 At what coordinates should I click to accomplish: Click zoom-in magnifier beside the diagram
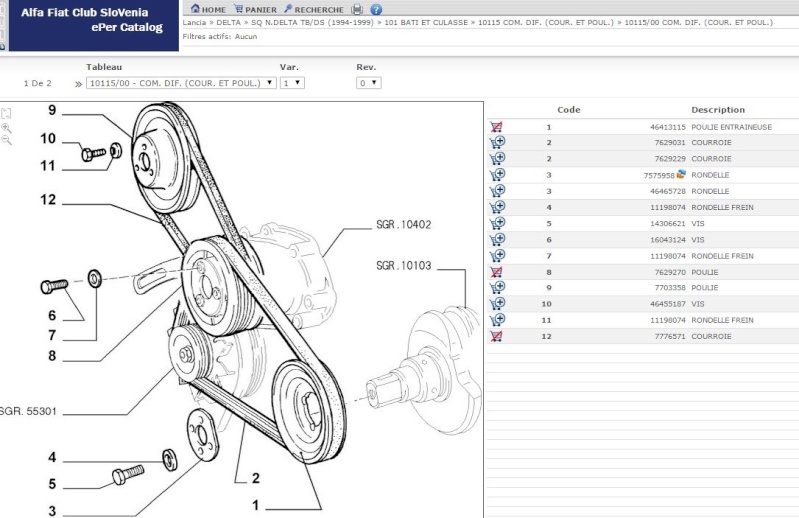[x=6, y=128]
